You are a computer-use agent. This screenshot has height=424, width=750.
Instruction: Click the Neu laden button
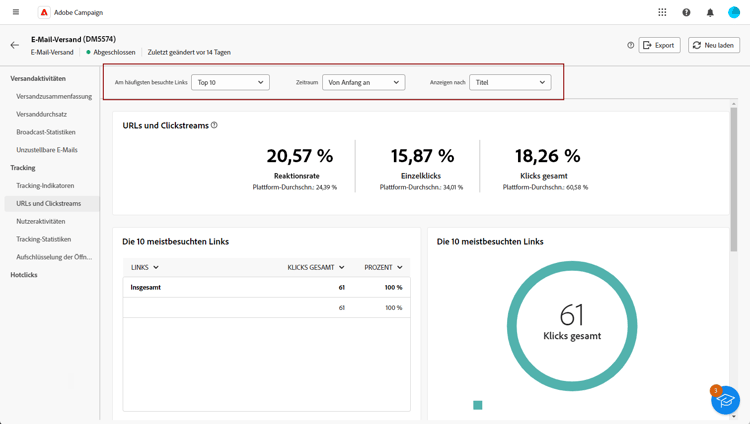click(714, 45)
